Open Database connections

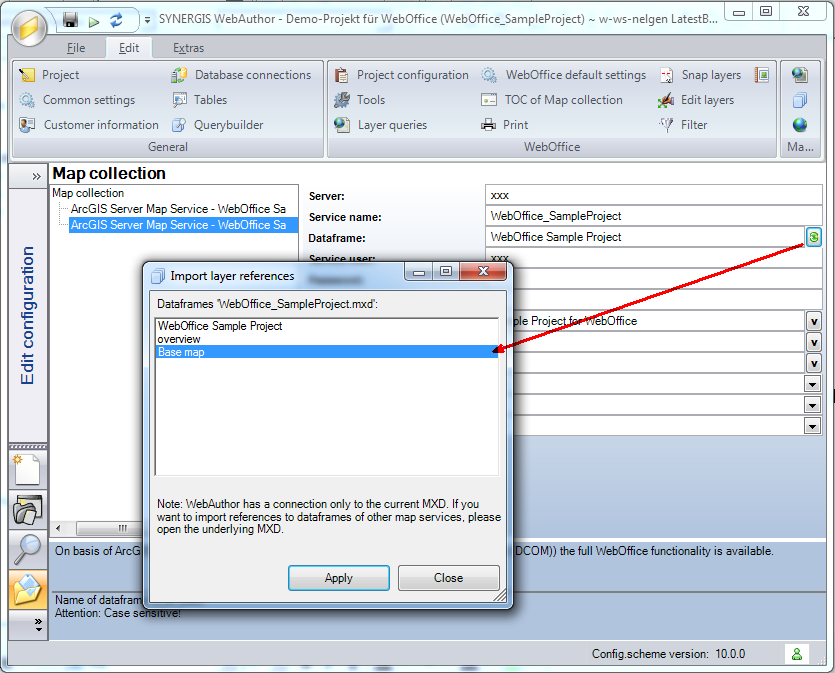click(240, 74)
